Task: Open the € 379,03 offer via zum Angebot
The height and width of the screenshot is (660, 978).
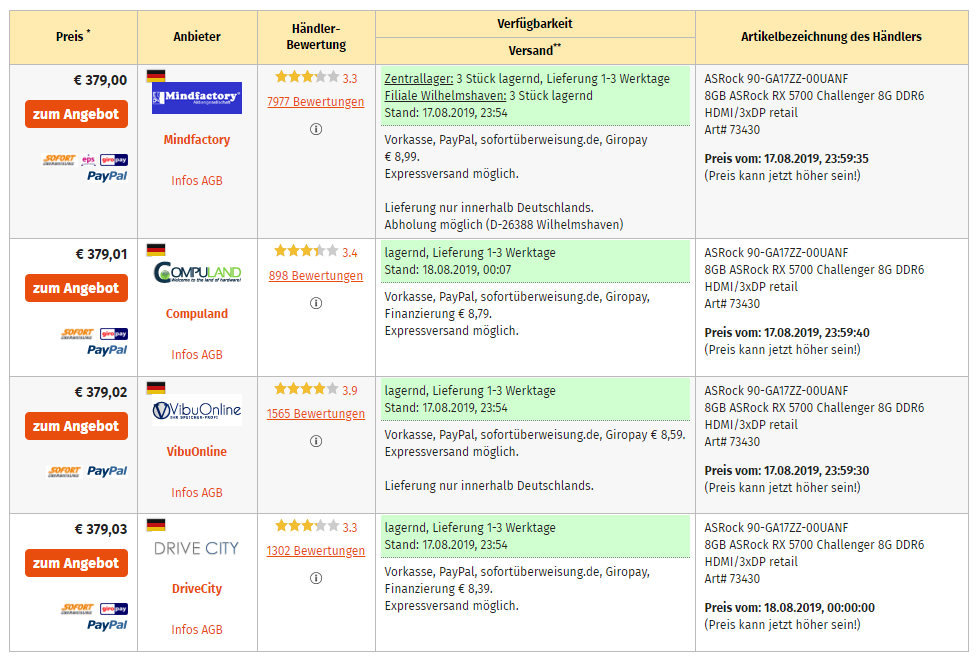Action: [x=76, y=563]
